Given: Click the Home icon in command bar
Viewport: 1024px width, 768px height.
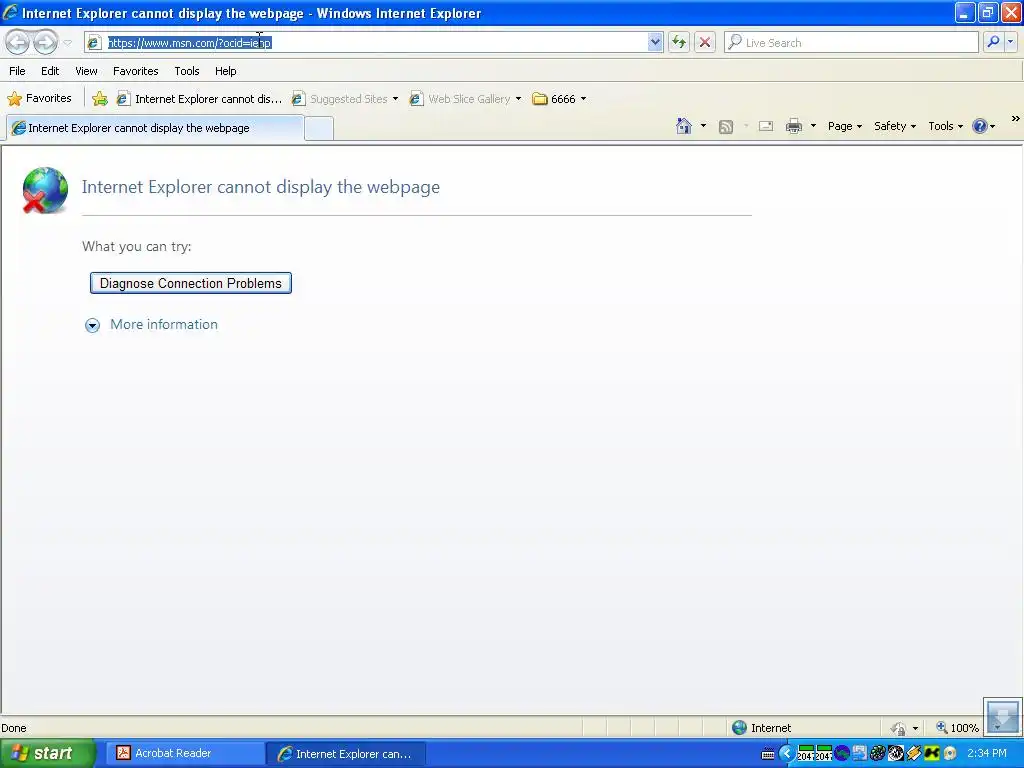Looking at the screenshot, I should click(x=684, y=126).
